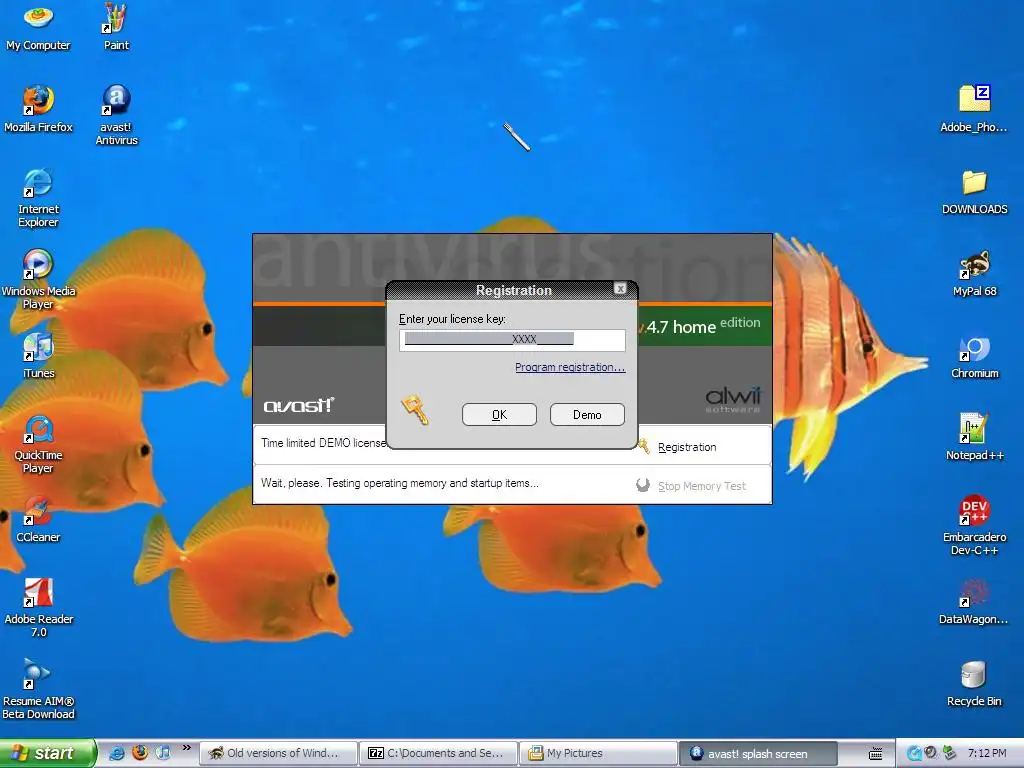
Task: Click Registration button on avast splash
Action: 677,447
